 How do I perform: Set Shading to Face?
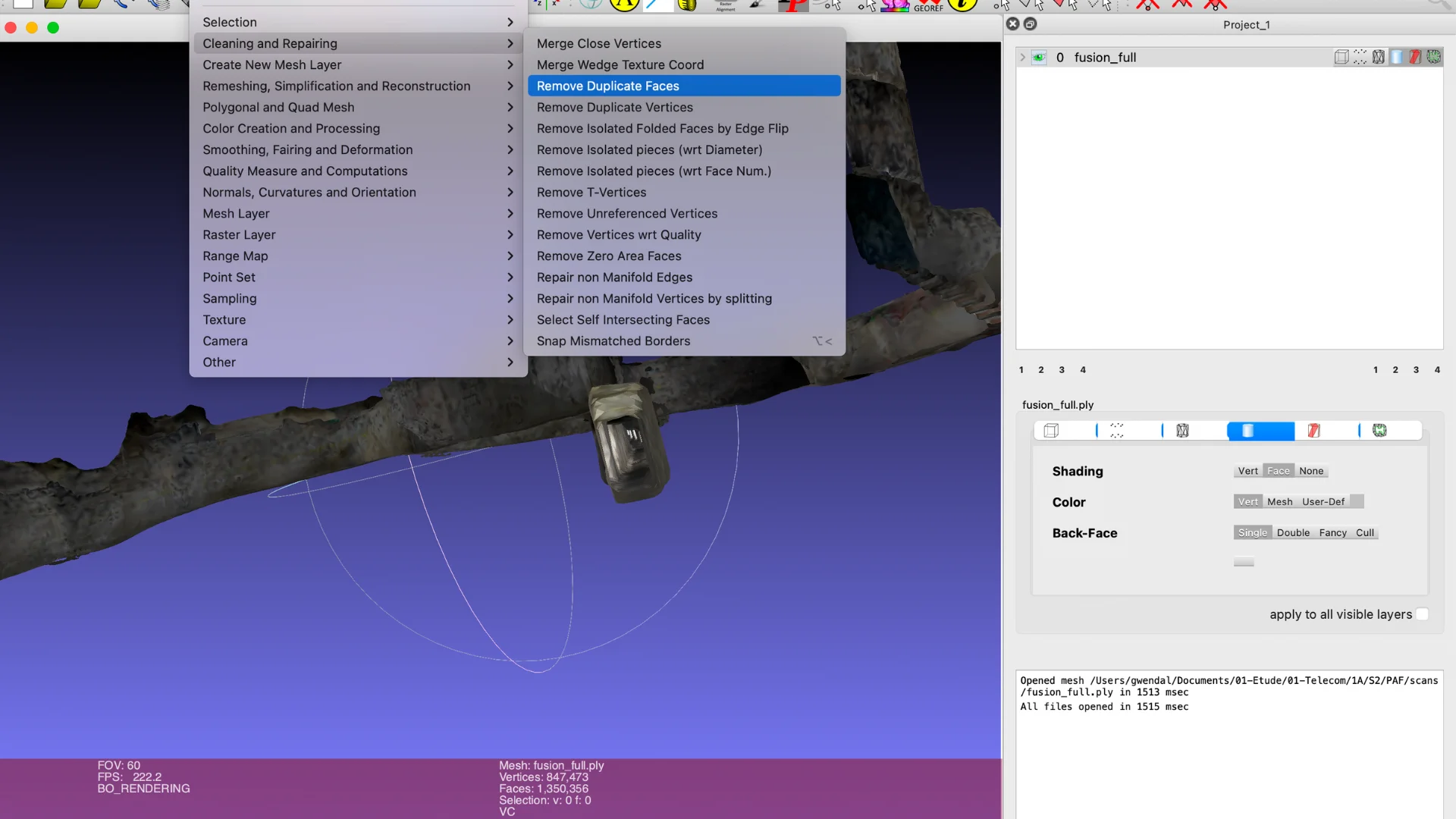click(1278, 471)
